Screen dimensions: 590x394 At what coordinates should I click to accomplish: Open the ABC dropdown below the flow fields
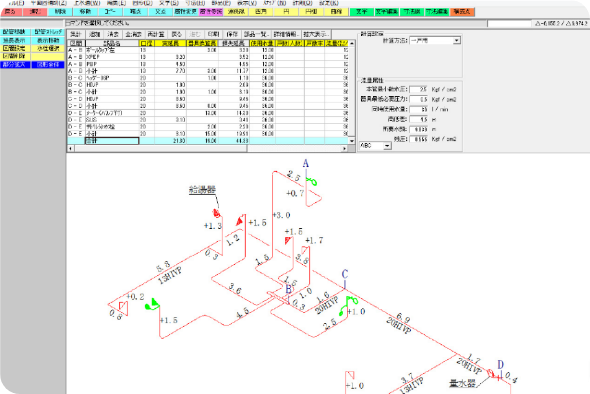376,146
